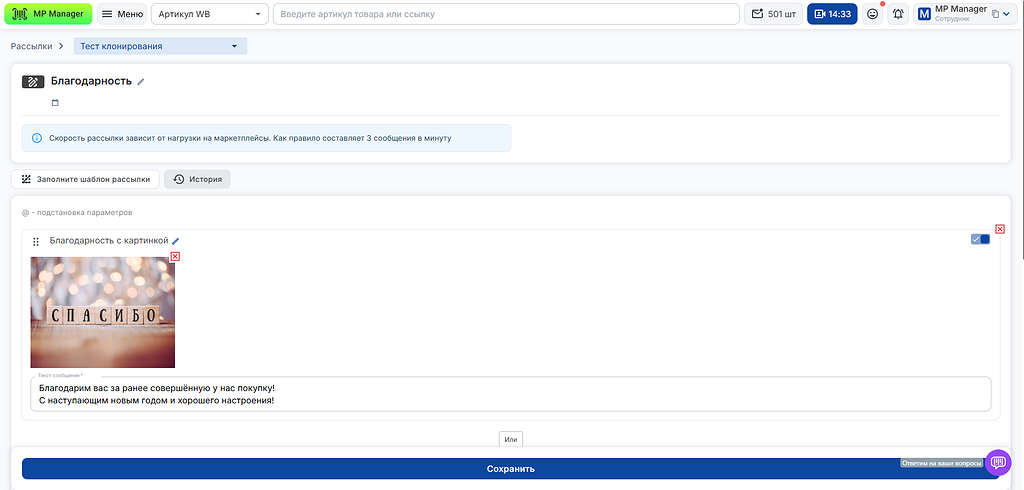Copy account info via the copy icon
Image resolution: width=1024 pixels, height=490 pixels.
click(x=996, y=14)
